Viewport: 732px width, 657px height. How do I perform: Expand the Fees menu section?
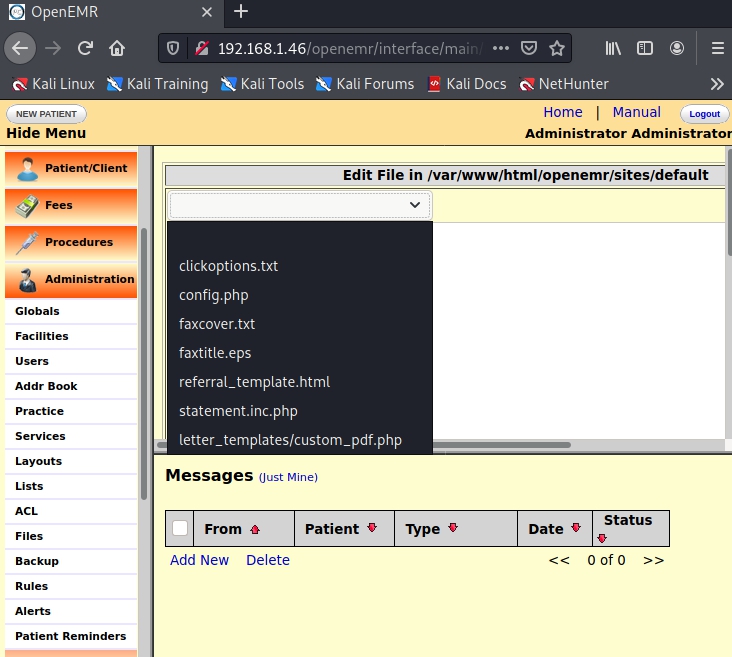[x=71, y=205]
